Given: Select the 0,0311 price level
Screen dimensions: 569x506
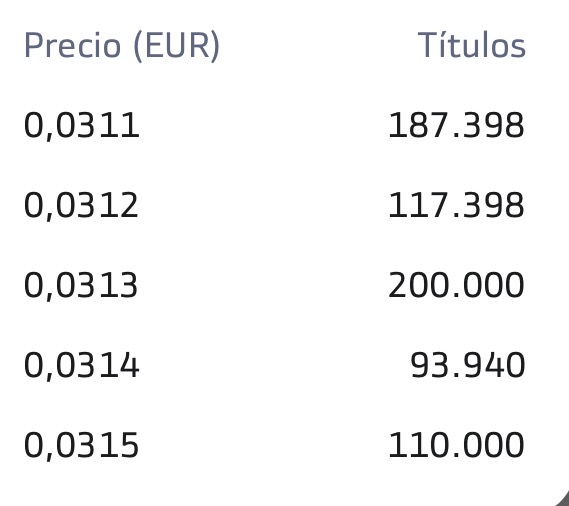Looking at the screenshot, I should click(81, 126).
